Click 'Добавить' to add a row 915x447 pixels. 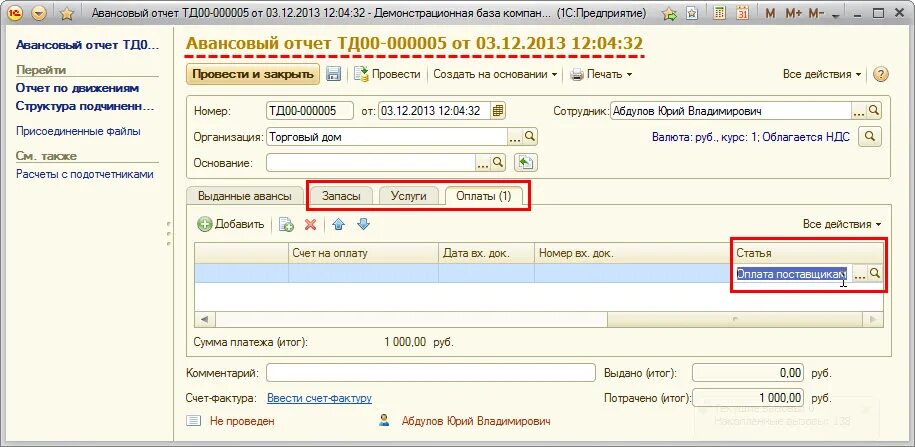(231, 224)
